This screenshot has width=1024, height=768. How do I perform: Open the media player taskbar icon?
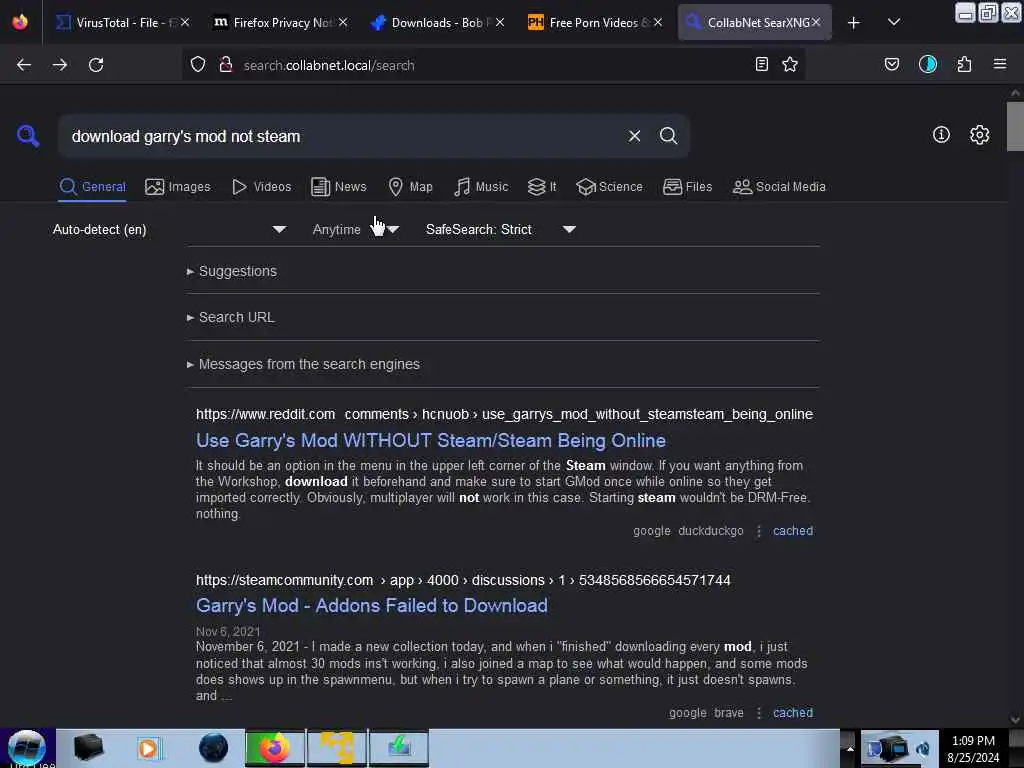point(148,748)
